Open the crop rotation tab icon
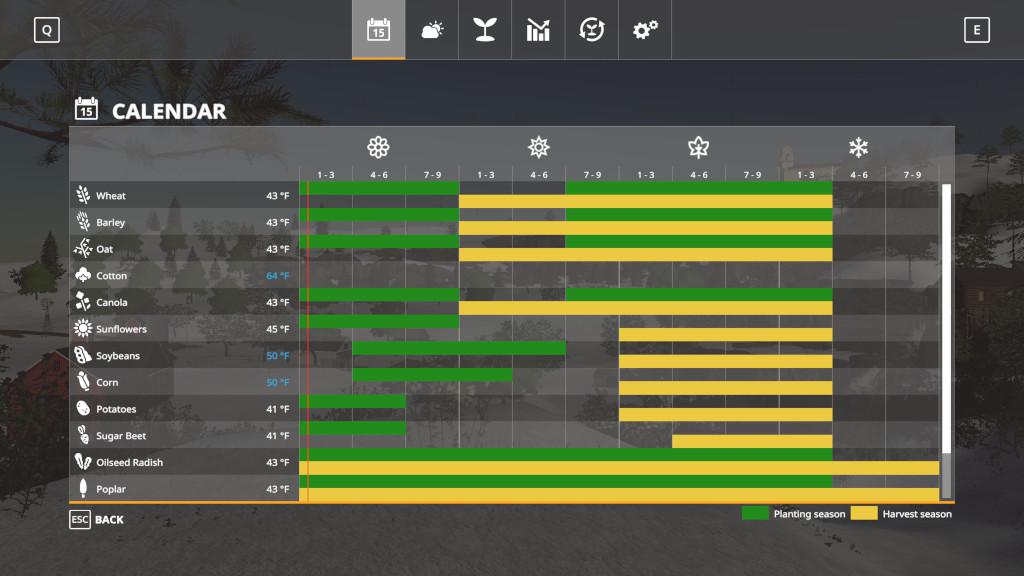Image resolution: width=1024 pixels, height=576 pixels. coord(592,30)
